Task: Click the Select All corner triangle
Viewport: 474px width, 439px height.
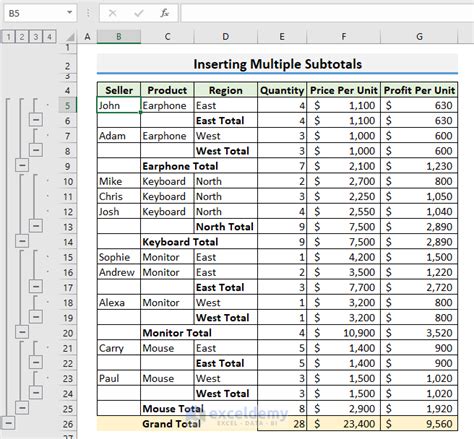Action: [x=70, y=37]
